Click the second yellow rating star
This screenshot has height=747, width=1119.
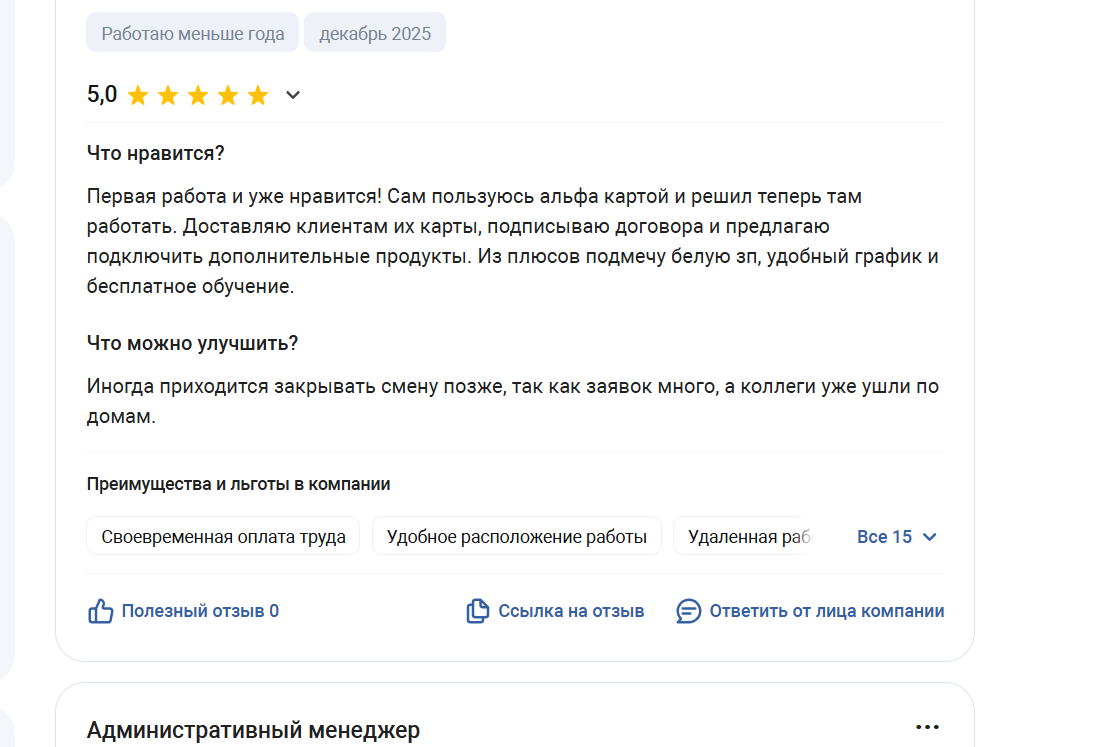(168, 96)
